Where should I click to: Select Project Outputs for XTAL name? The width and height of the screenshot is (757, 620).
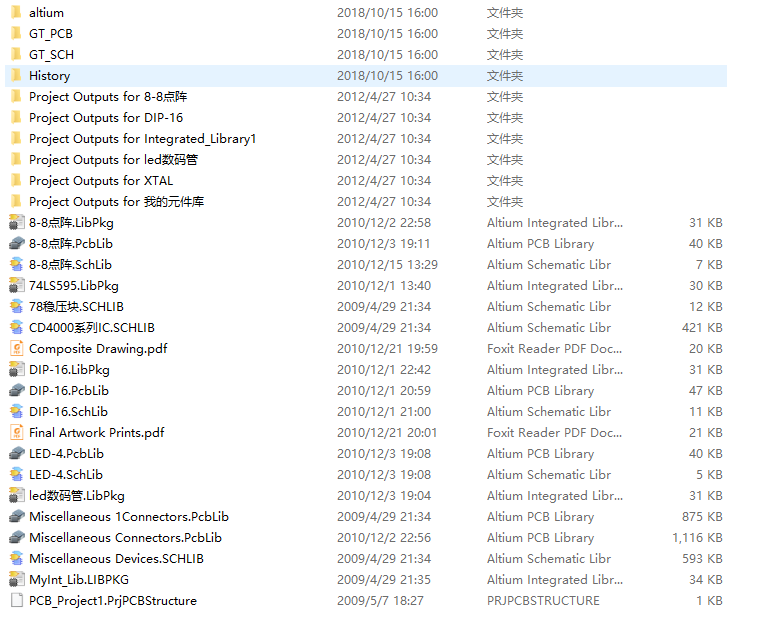coord(101,181)
